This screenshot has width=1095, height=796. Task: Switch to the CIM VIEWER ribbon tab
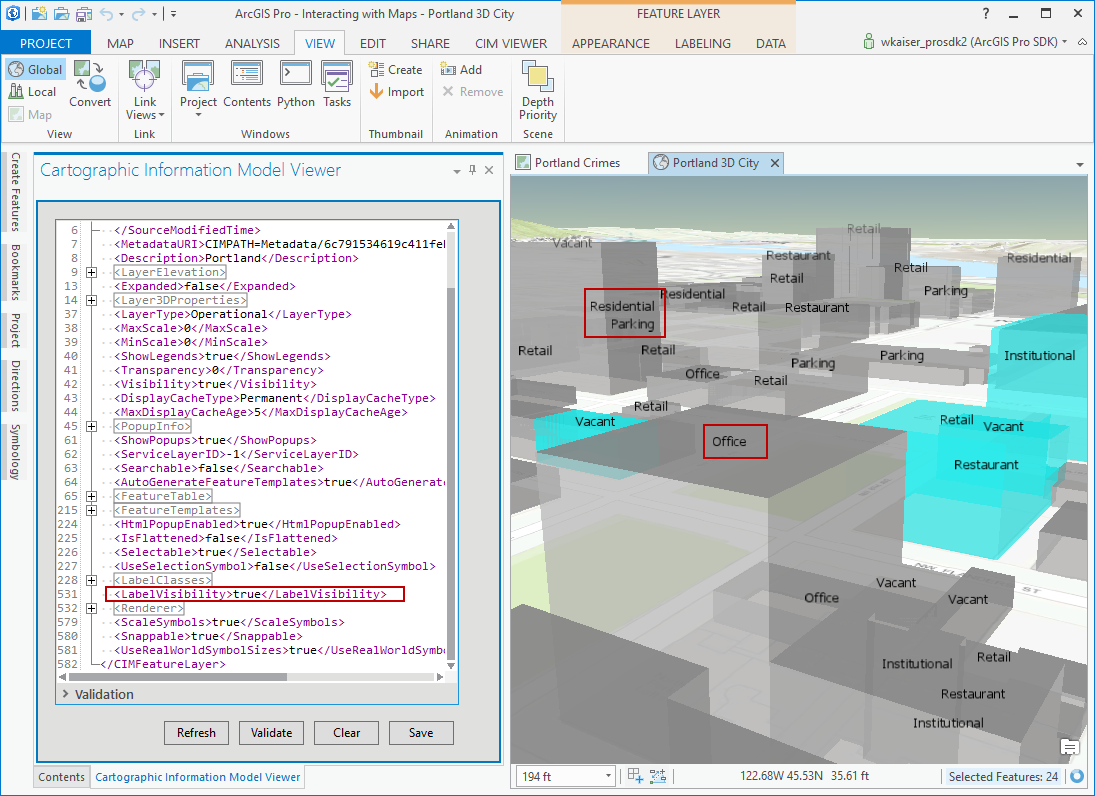[x=511, y=43]
